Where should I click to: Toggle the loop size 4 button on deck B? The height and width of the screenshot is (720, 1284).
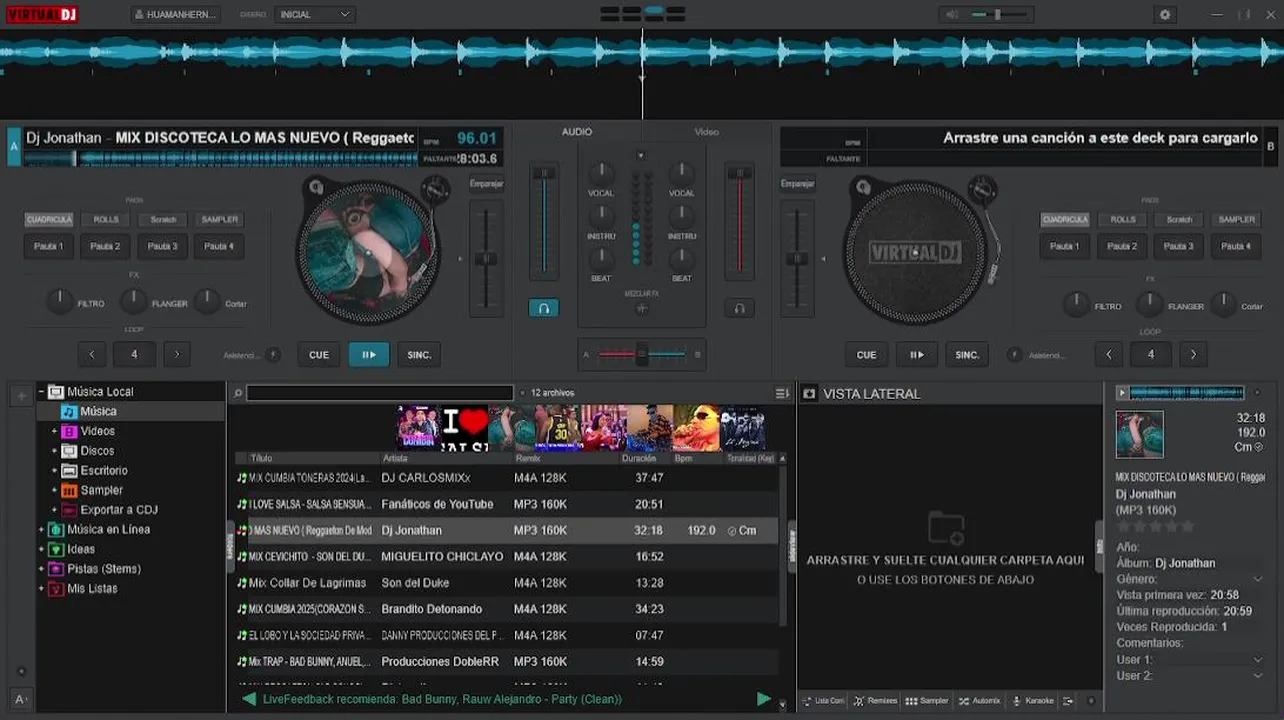pos(1151,354)
